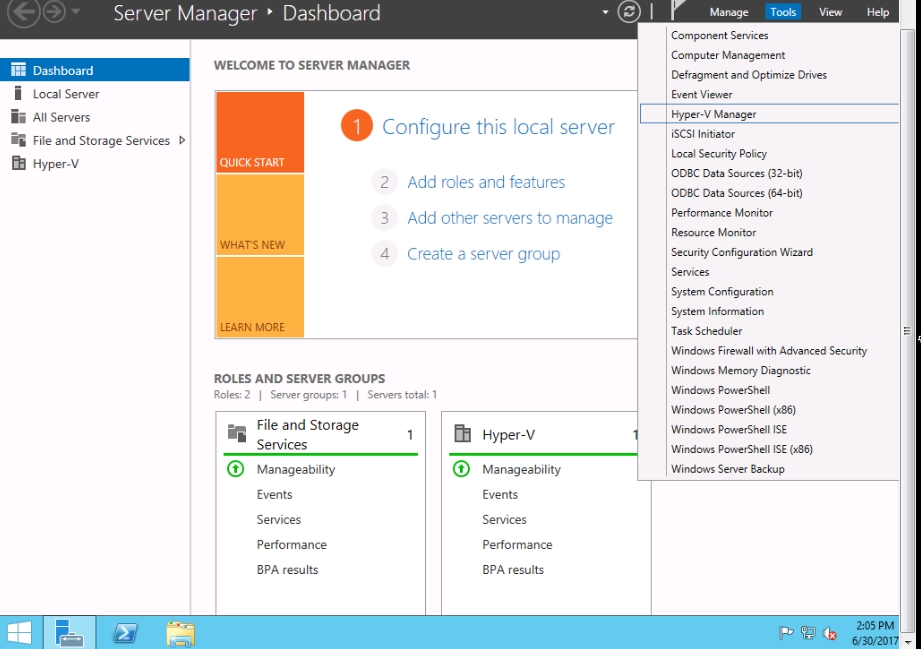Viewport: 921px width, 649px height.
Task: Open the Manage menu
Action: (728, 12)
